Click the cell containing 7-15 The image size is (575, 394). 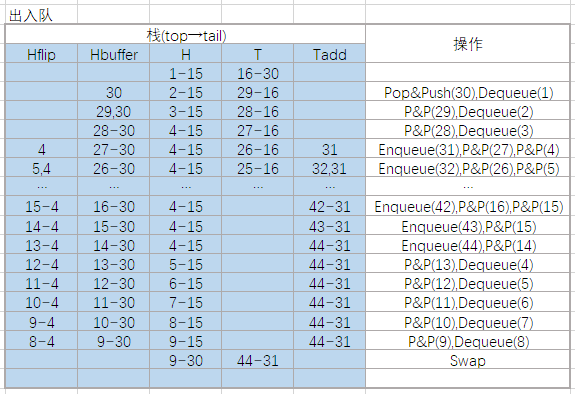pos(186,302)
